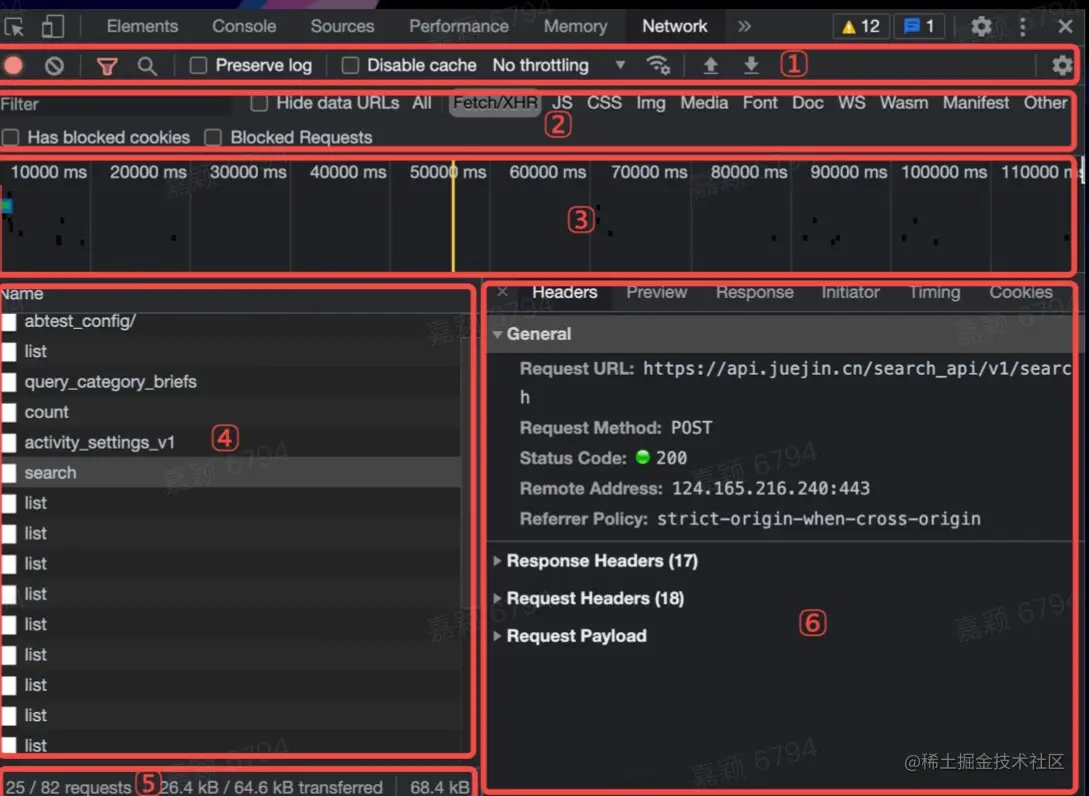Open the Preview tab of request
This screenshot has width=1089, height=796.
click(656, 292)
